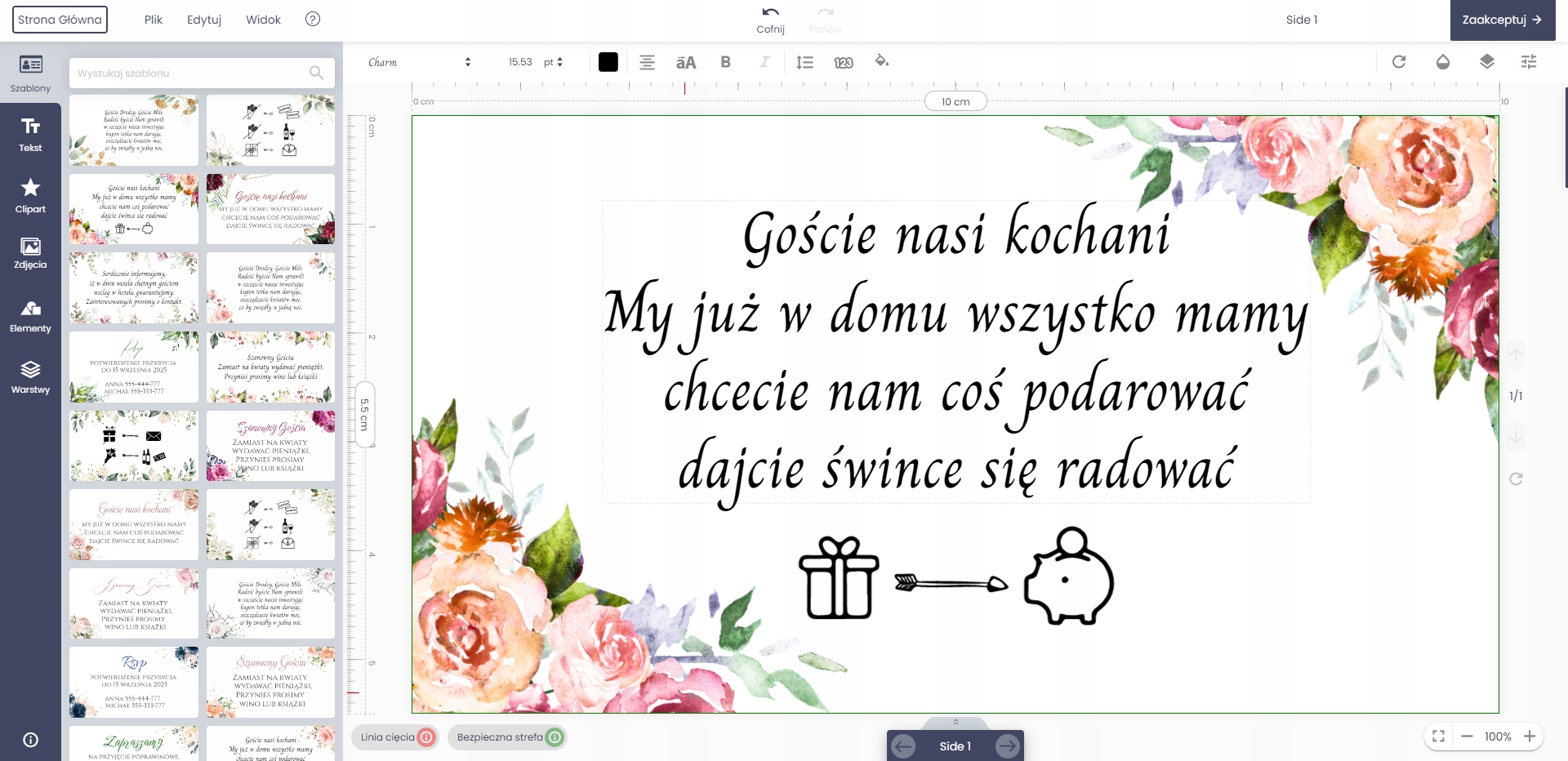Click the paint bucket fill icon
The width and height of the screenshot is (1568, 761).
pos(882,61)
